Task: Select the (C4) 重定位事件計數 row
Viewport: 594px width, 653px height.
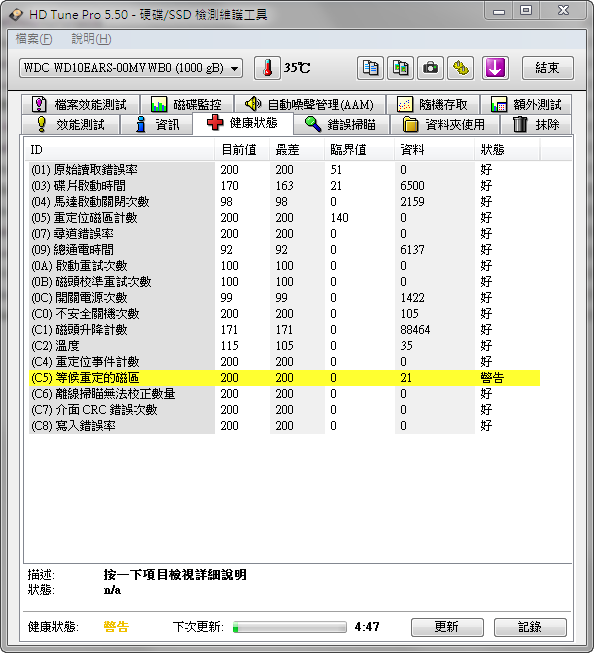Action: coord(285,362)
